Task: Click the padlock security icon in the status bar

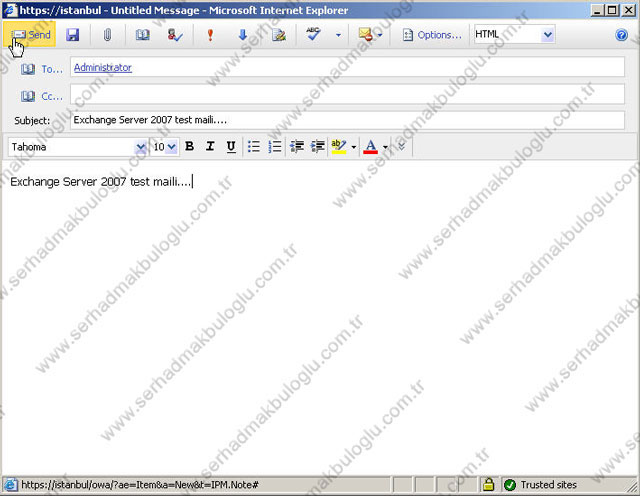Action: click(x=489, y=485)
